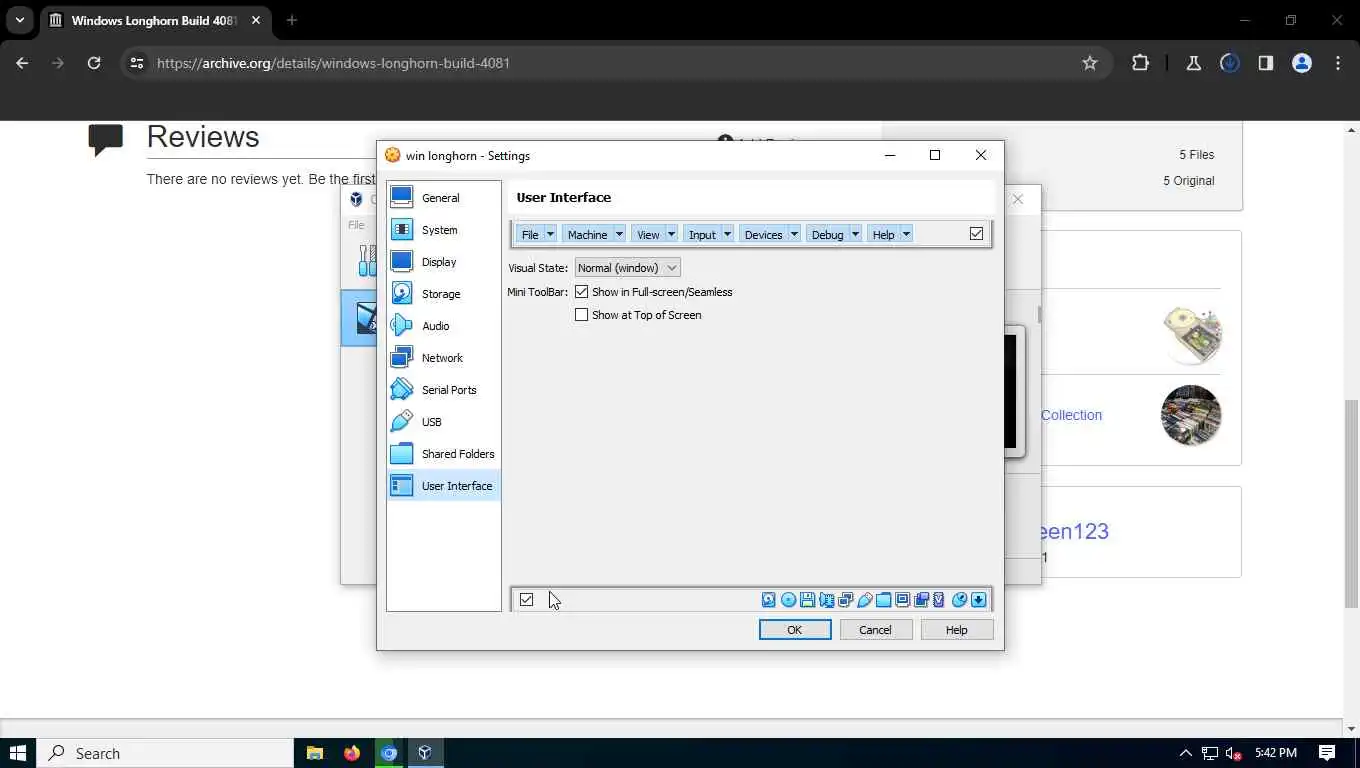The image size is (1360, 768).
Task: Open System settings category
Action: coord(443,230)
